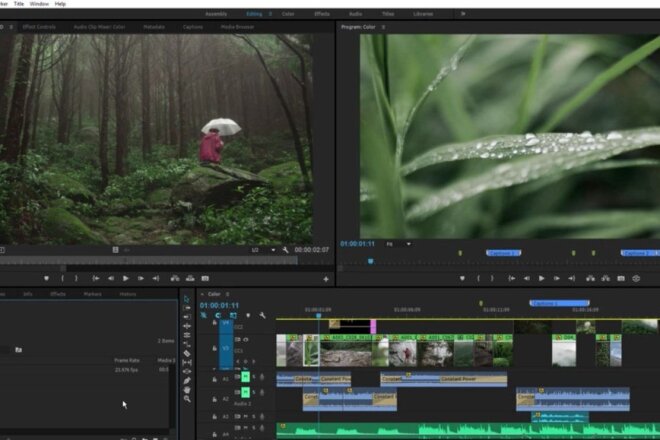Open Source monitor button editor plus

point(326,279)
